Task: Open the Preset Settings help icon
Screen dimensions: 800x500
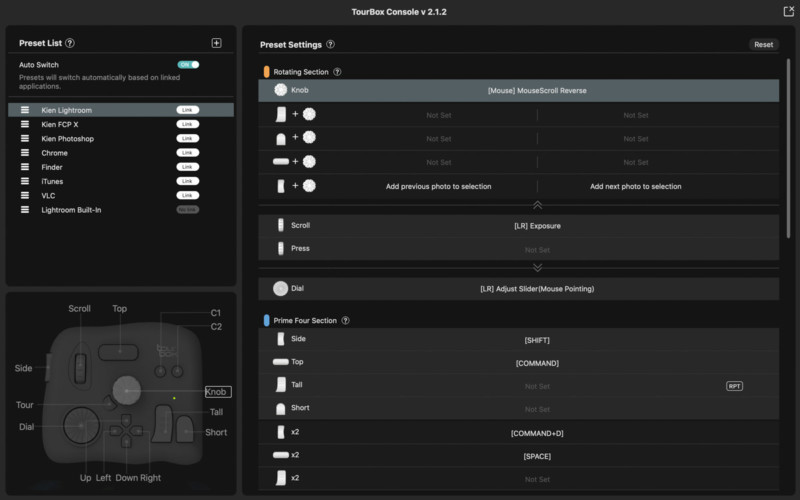Action: tap(331, 44)
